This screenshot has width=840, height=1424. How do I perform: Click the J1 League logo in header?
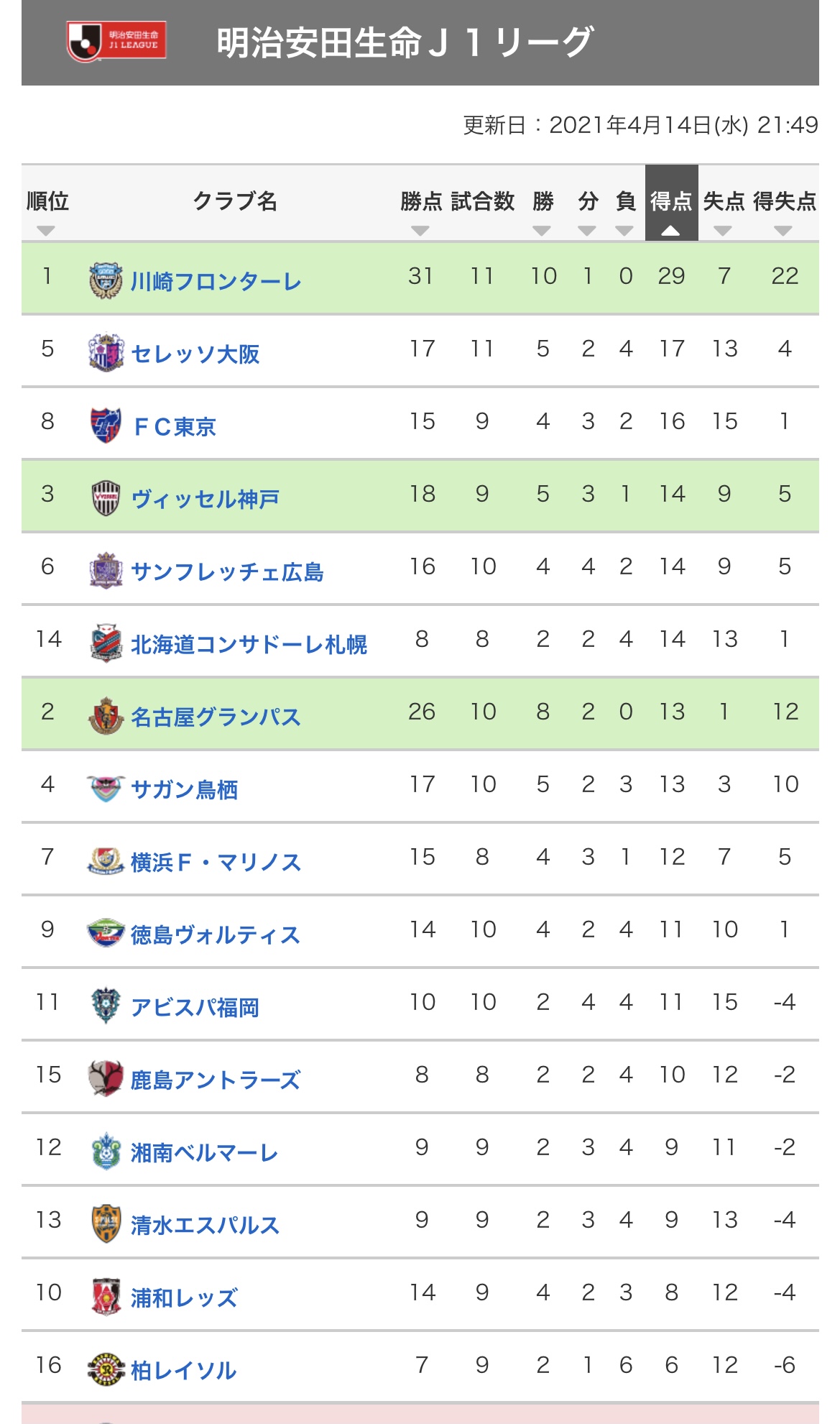[116, 40]
